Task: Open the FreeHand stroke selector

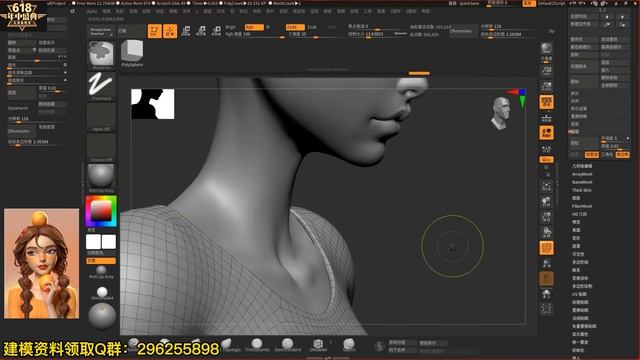Action: point(101,86)
